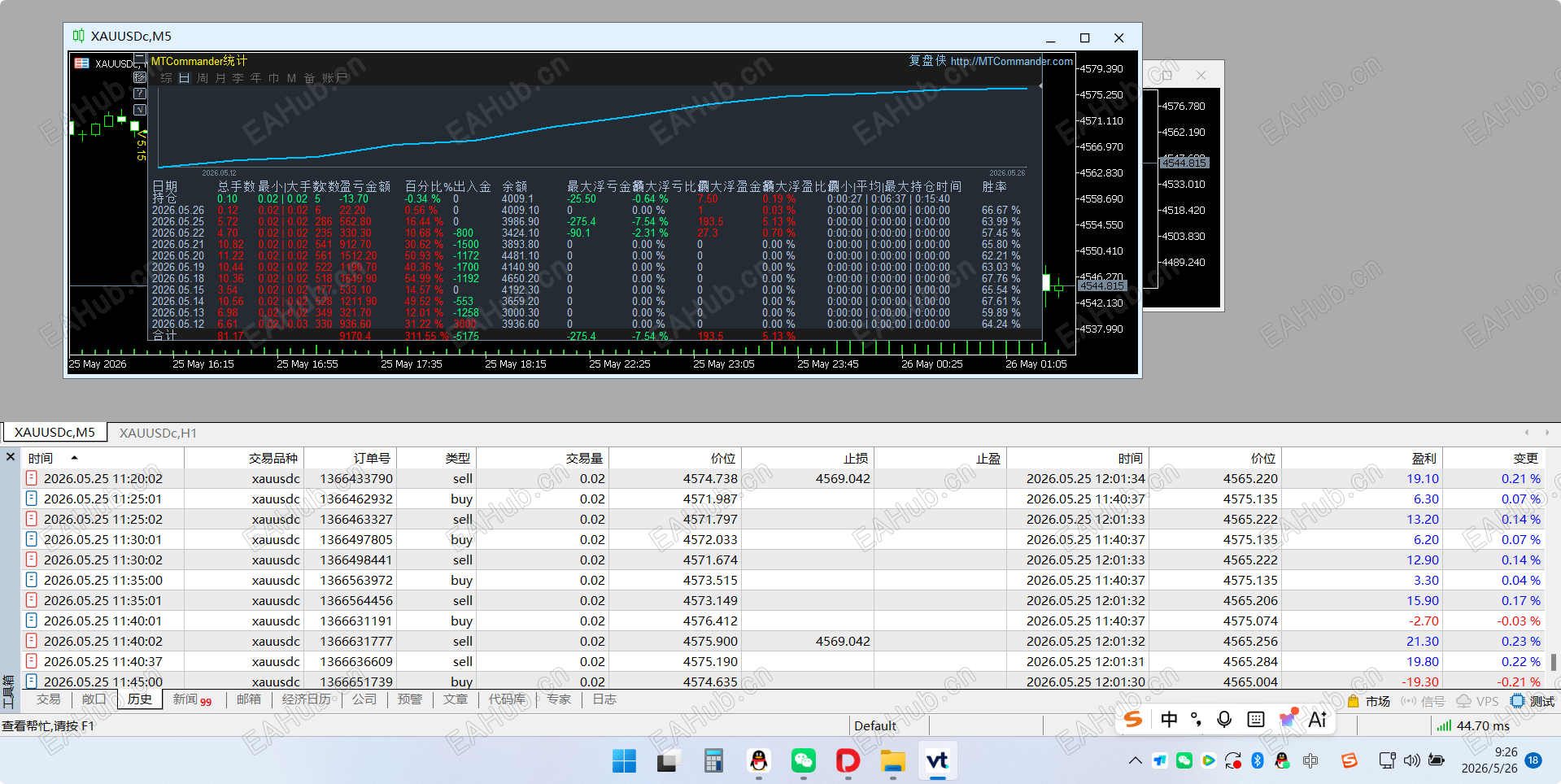
Task: Click the 复盘侠 label
Action: tap(927, 61)
